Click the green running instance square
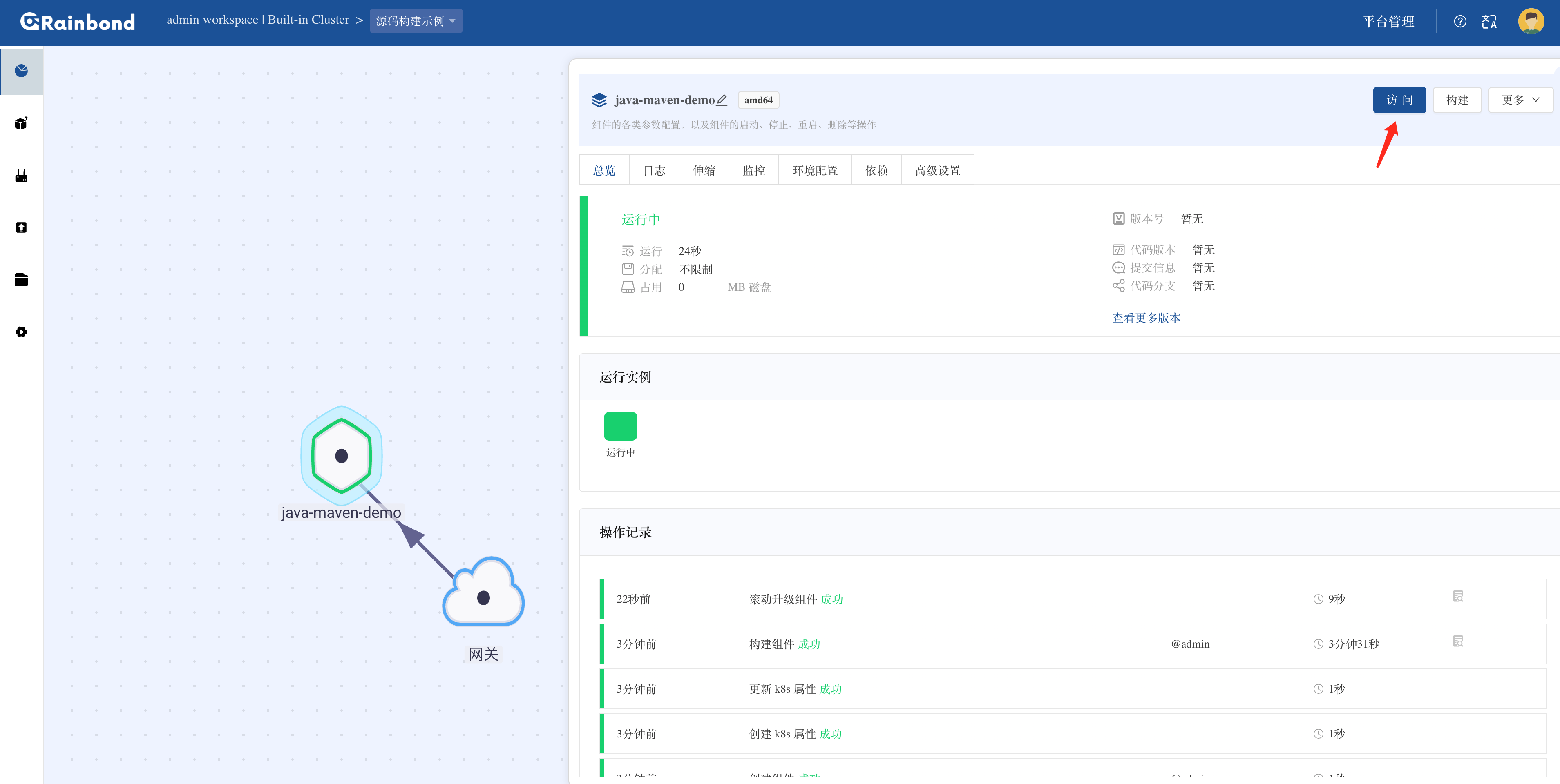 pos(620,426)
